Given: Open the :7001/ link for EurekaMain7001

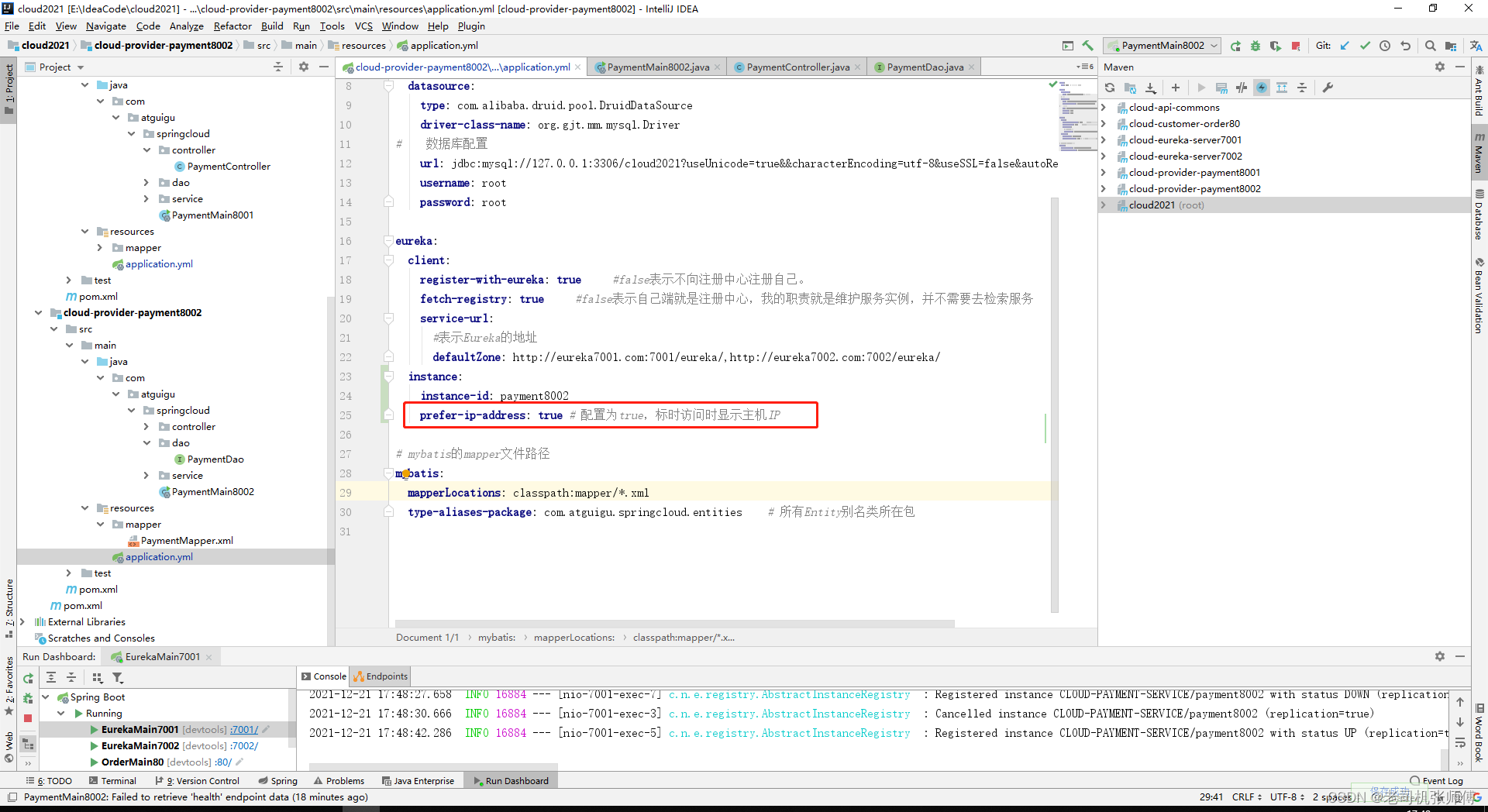Looking at the screenshot, I should [244, 730].
